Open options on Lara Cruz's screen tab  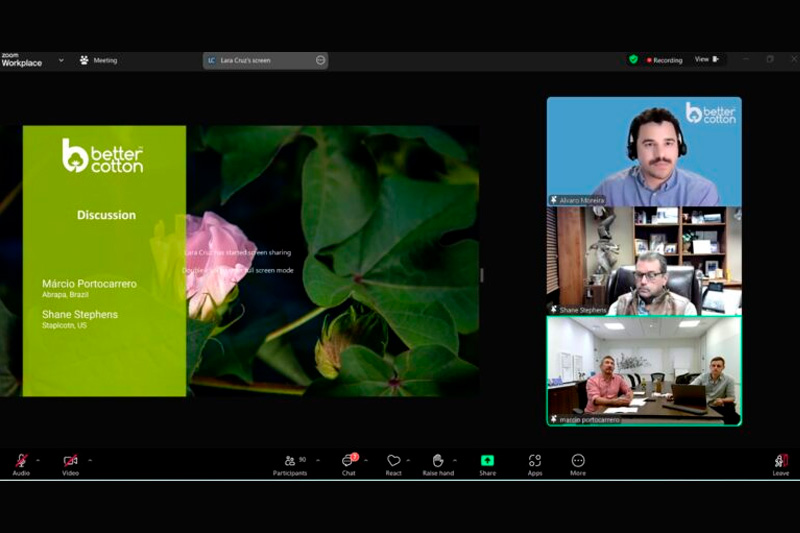pos(320,60)
